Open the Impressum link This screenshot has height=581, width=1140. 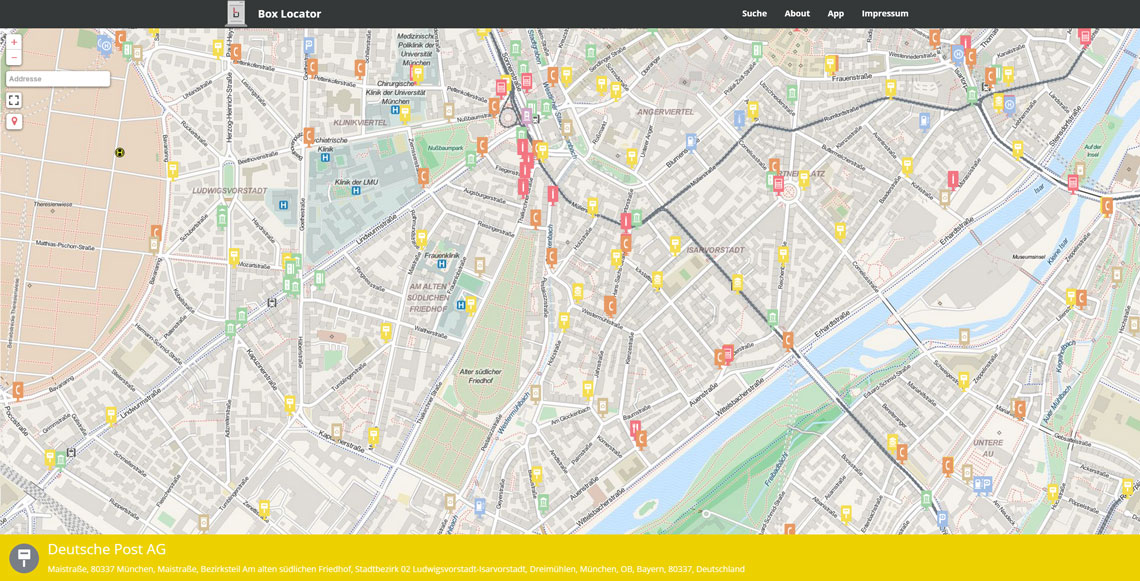pos(885,14)
